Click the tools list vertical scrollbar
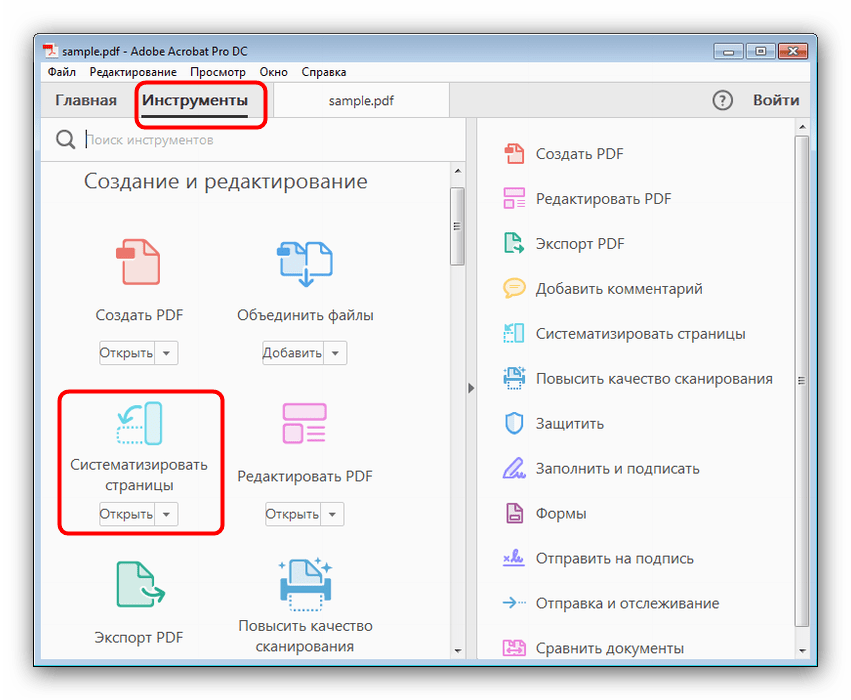Image resolution: width=851 pixels, height=700 pixels. 457,228
